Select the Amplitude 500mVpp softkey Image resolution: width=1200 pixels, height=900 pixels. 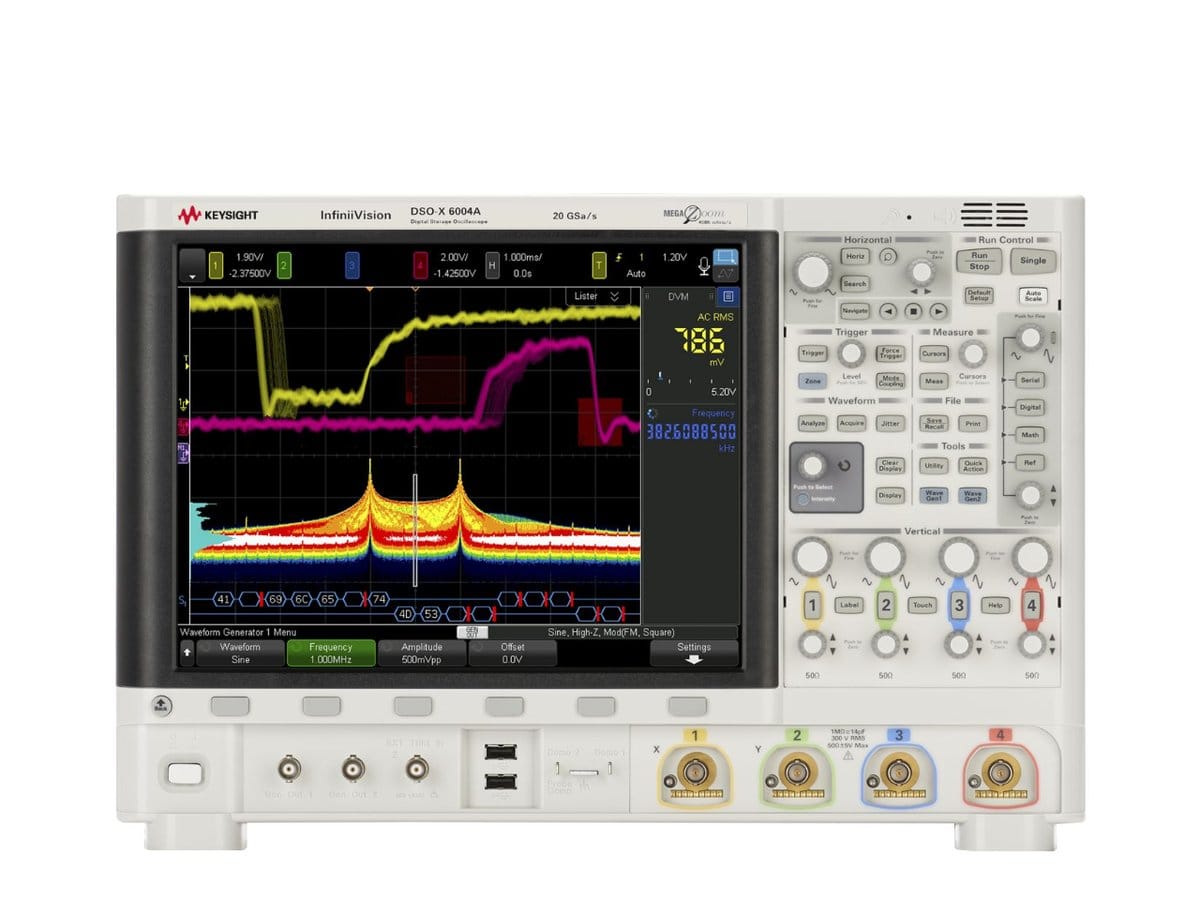click(x=422, y=653)
